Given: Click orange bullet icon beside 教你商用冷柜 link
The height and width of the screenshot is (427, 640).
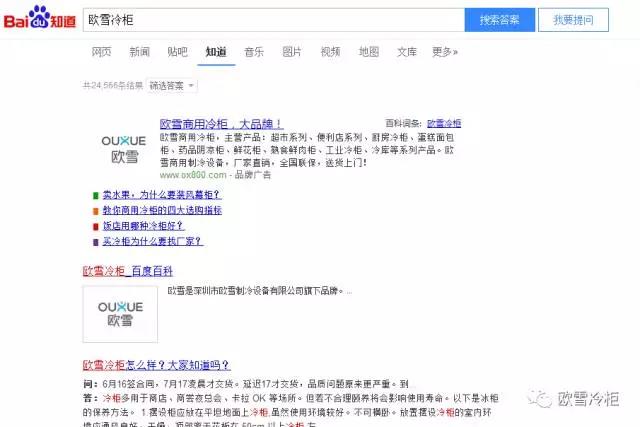Looking at the screenshot, I should click(96, 211).
